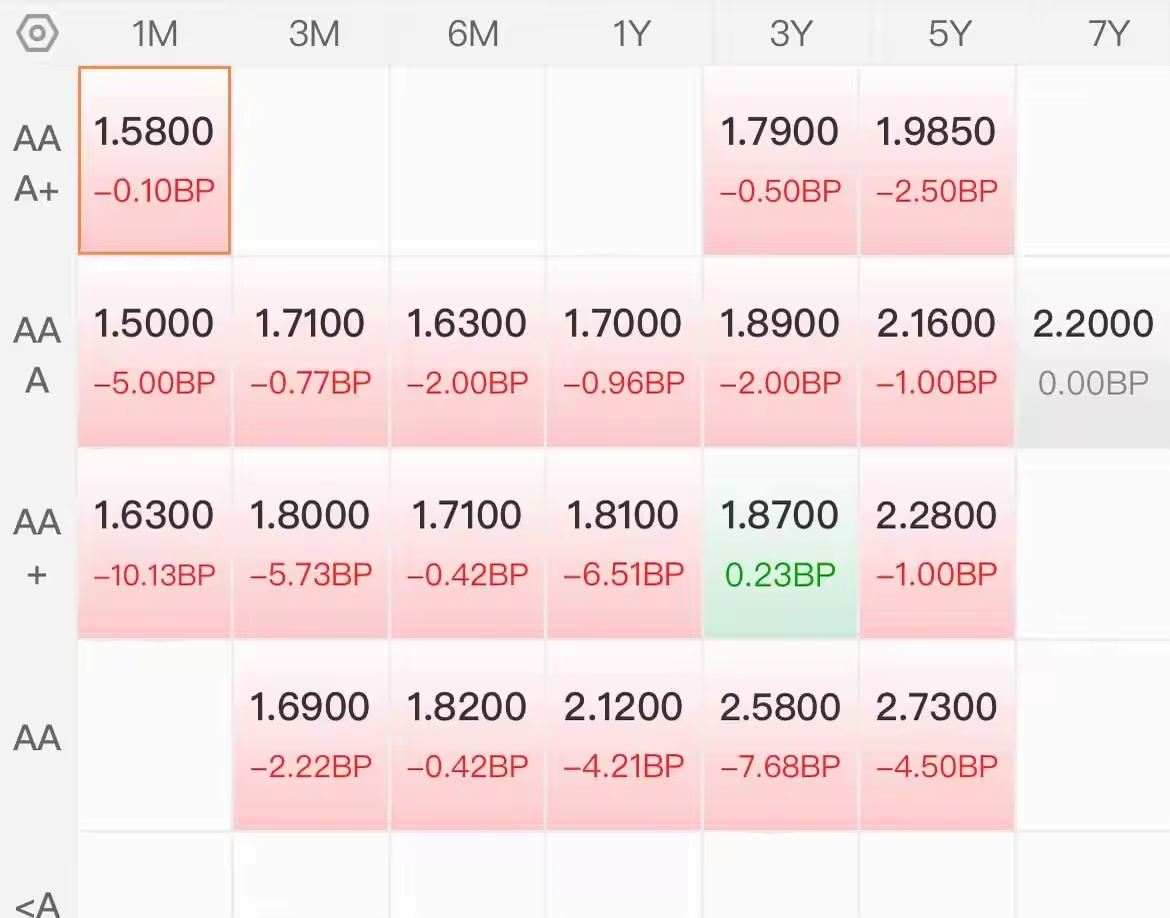
Task: Open the gray AAA 7Y cell 2.2000
Action: [1093, 352]
